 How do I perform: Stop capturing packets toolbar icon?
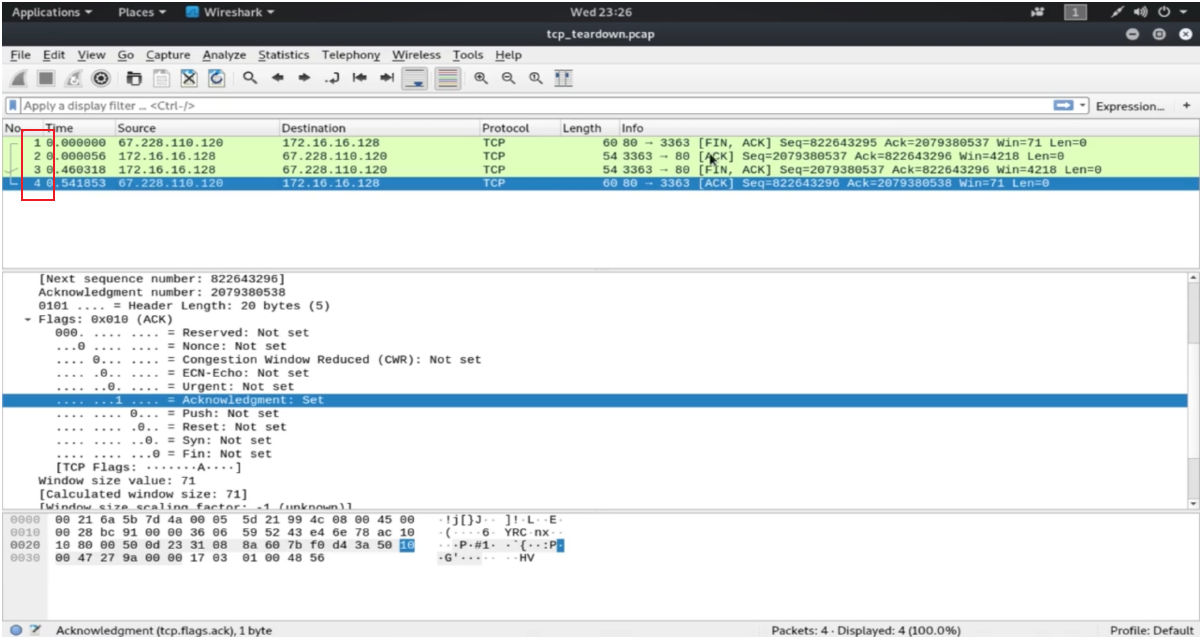pos(46,78)
